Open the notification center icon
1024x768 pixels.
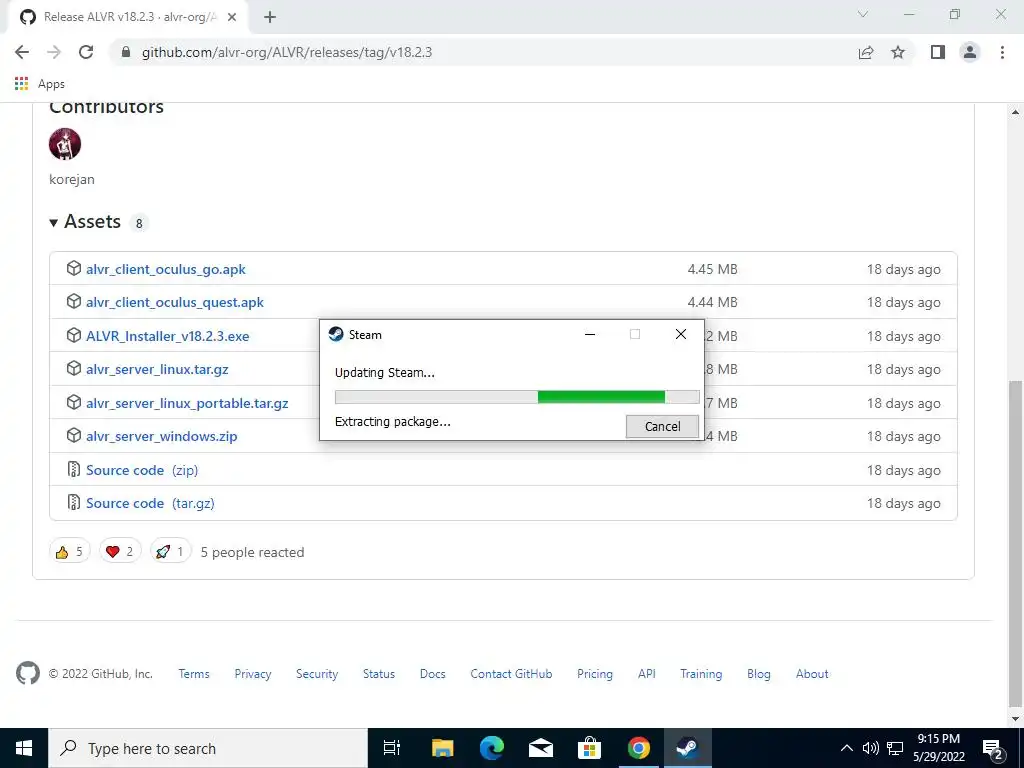point(993,750)
